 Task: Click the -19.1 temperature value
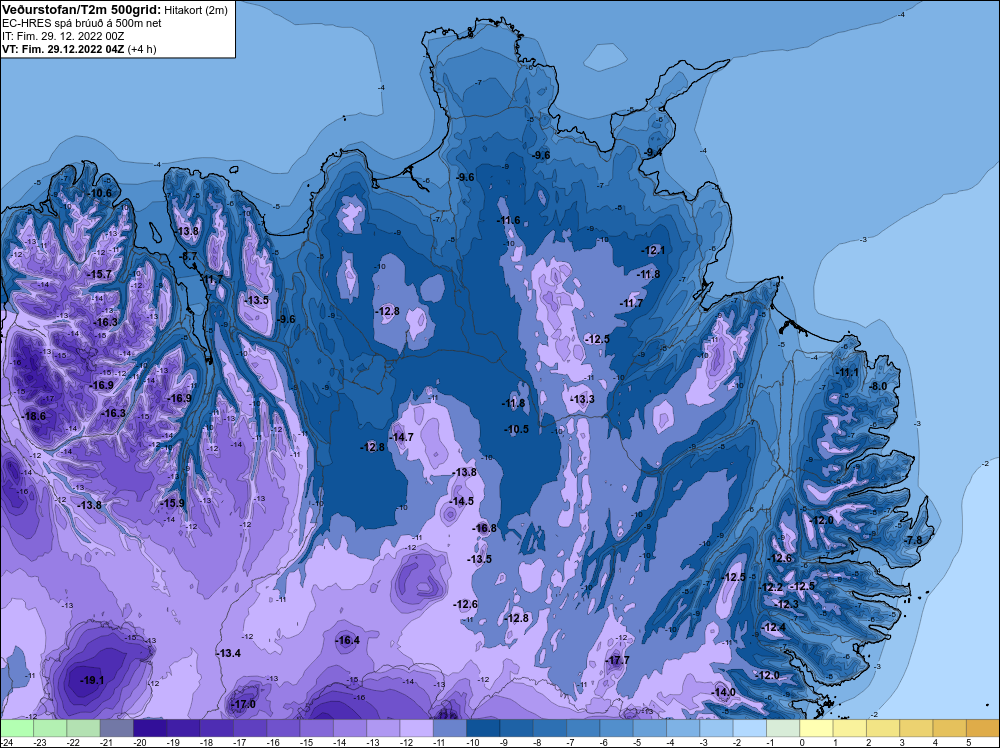click(x=92, y=680)
